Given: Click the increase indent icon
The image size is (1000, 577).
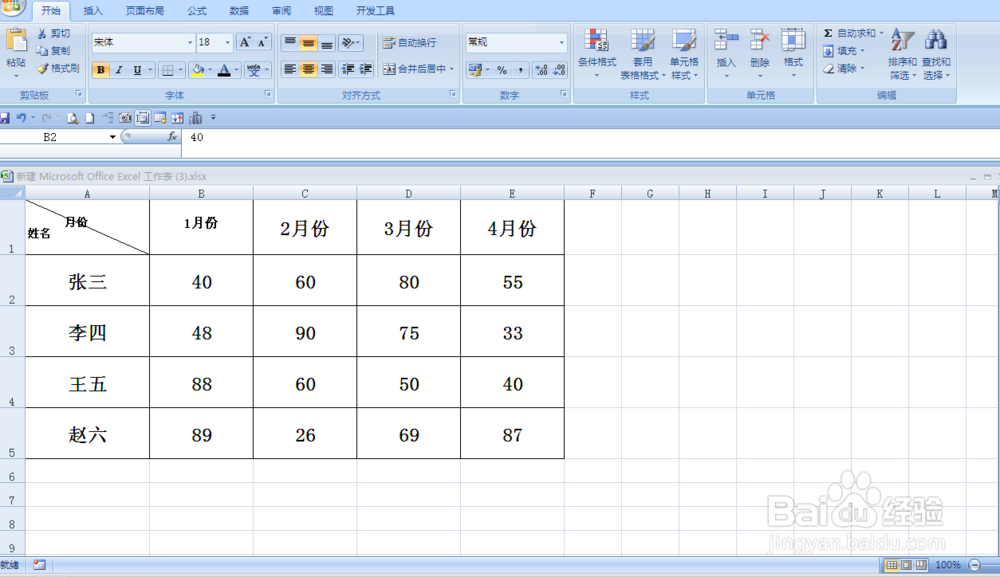Looking at the screenshot, I should pyautogui.click(x=365, y=69).
